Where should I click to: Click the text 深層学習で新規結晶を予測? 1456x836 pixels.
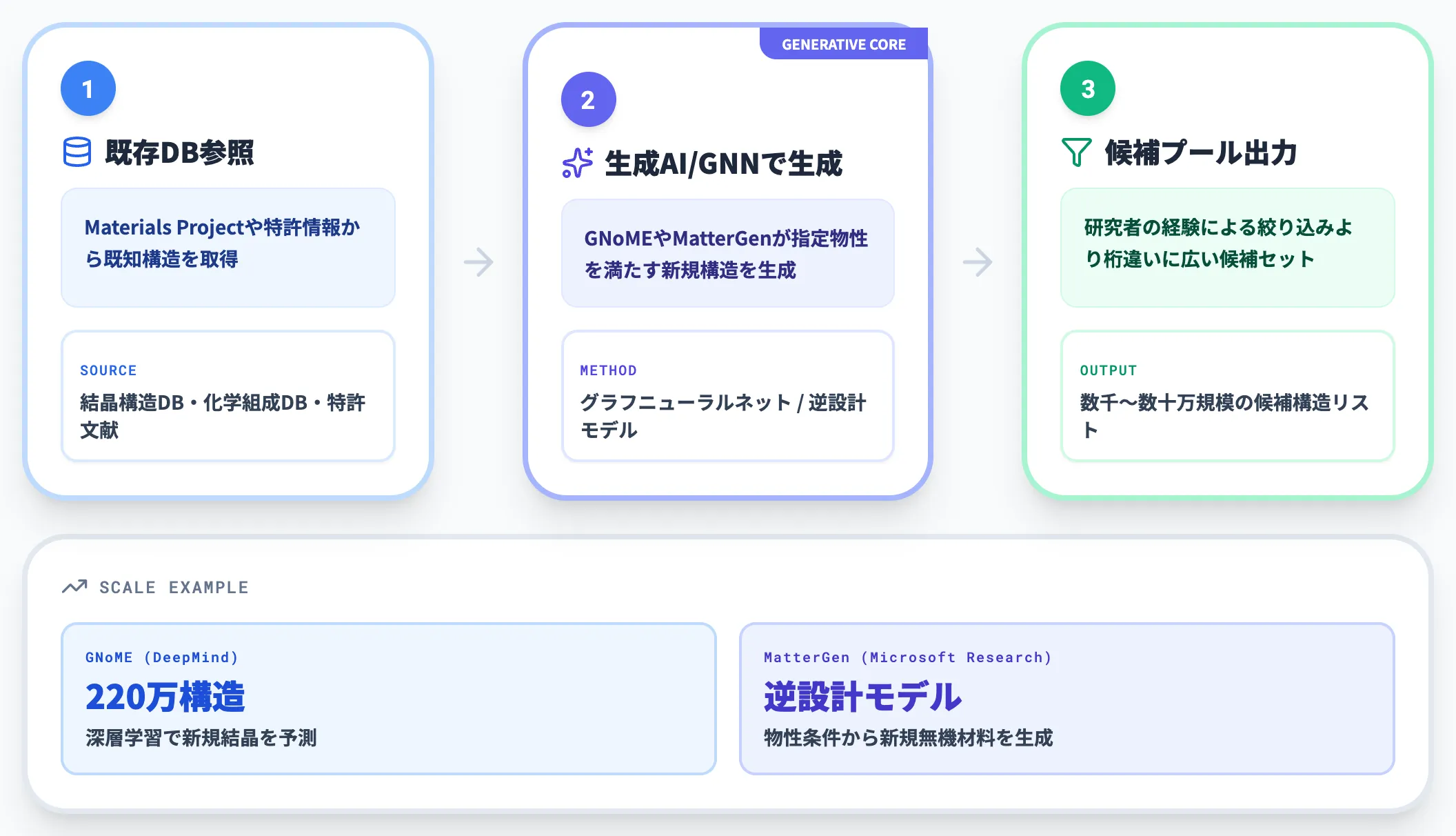[x=201, y=738]
